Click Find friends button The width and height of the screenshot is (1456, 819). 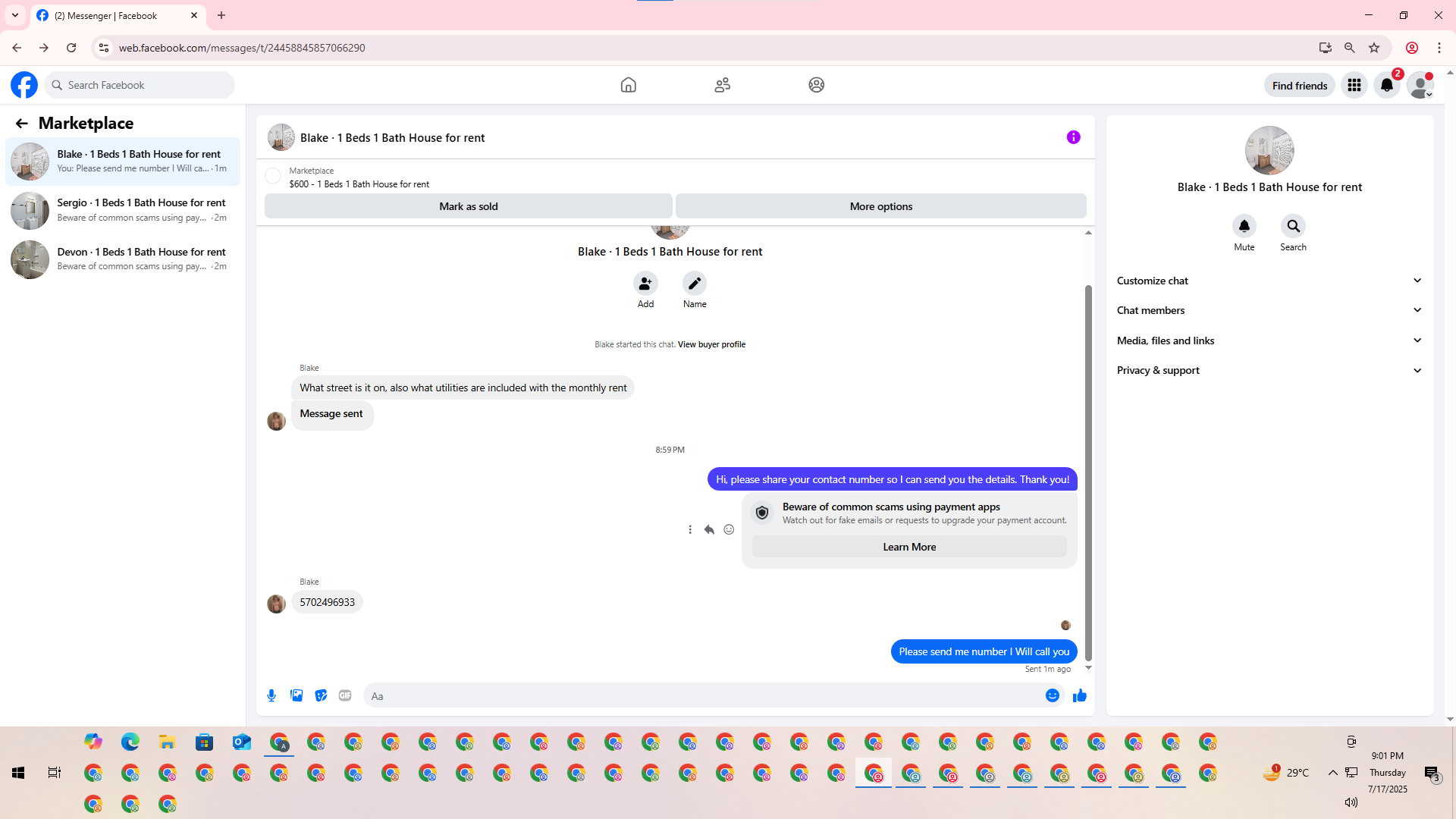[1300, 86]
